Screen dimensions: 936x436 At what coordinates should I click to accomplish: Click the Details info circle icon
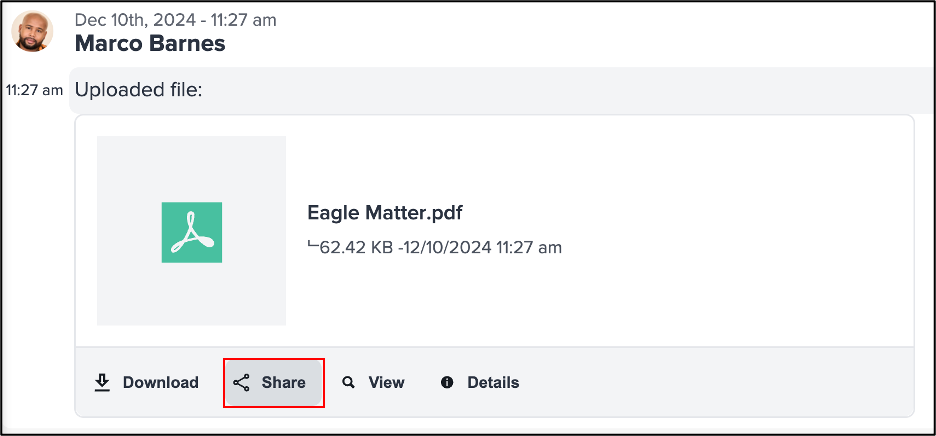tap(447, 382)
